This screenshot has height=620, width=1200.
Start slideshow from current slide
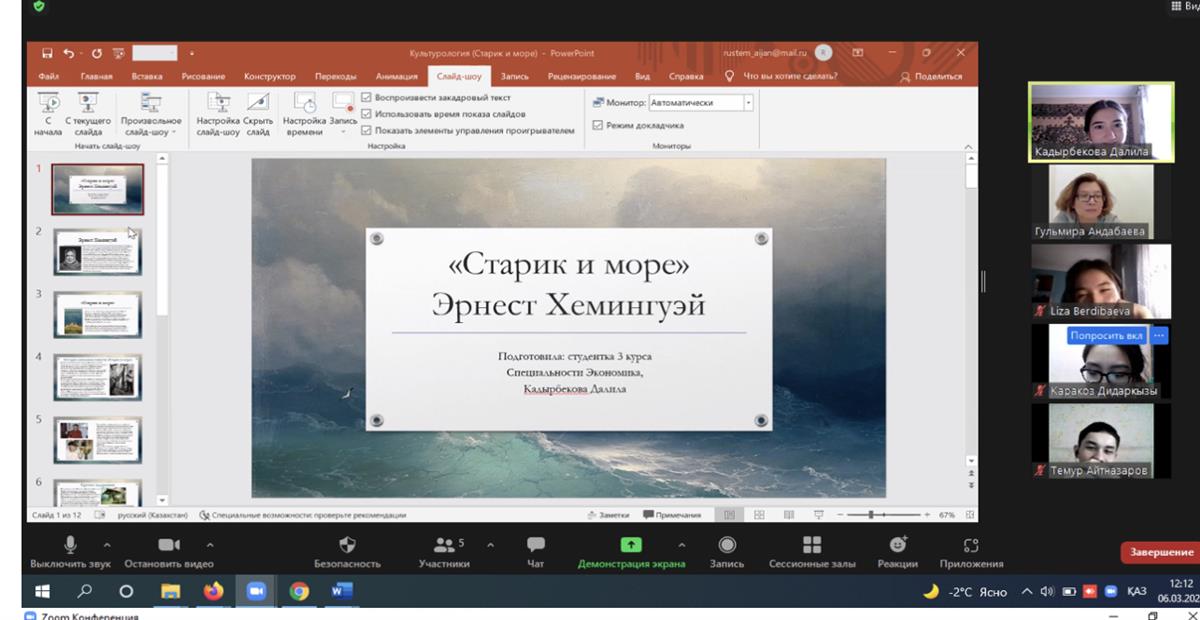click(88, 104)
